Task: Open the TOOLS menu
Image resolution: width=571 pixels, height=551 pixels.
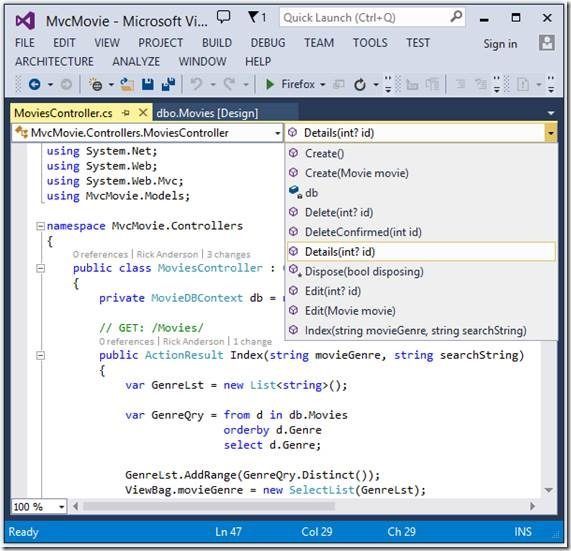Action: pos(370,43)
